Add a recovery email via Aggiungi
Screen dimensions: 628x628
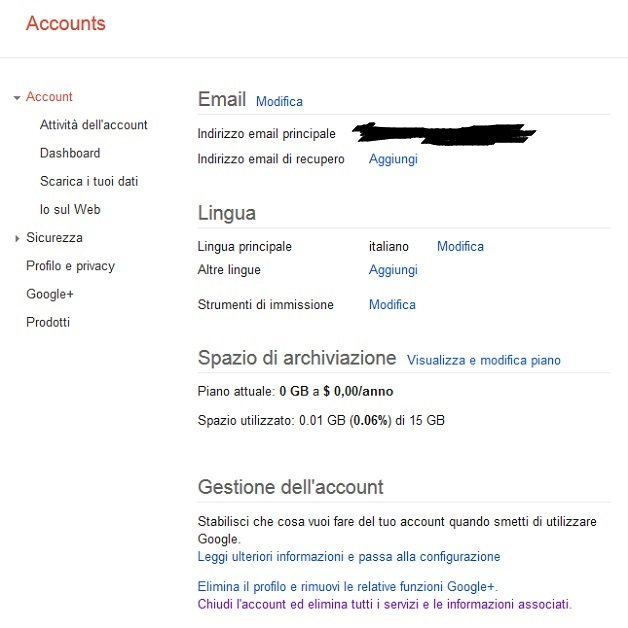[393, 159]
